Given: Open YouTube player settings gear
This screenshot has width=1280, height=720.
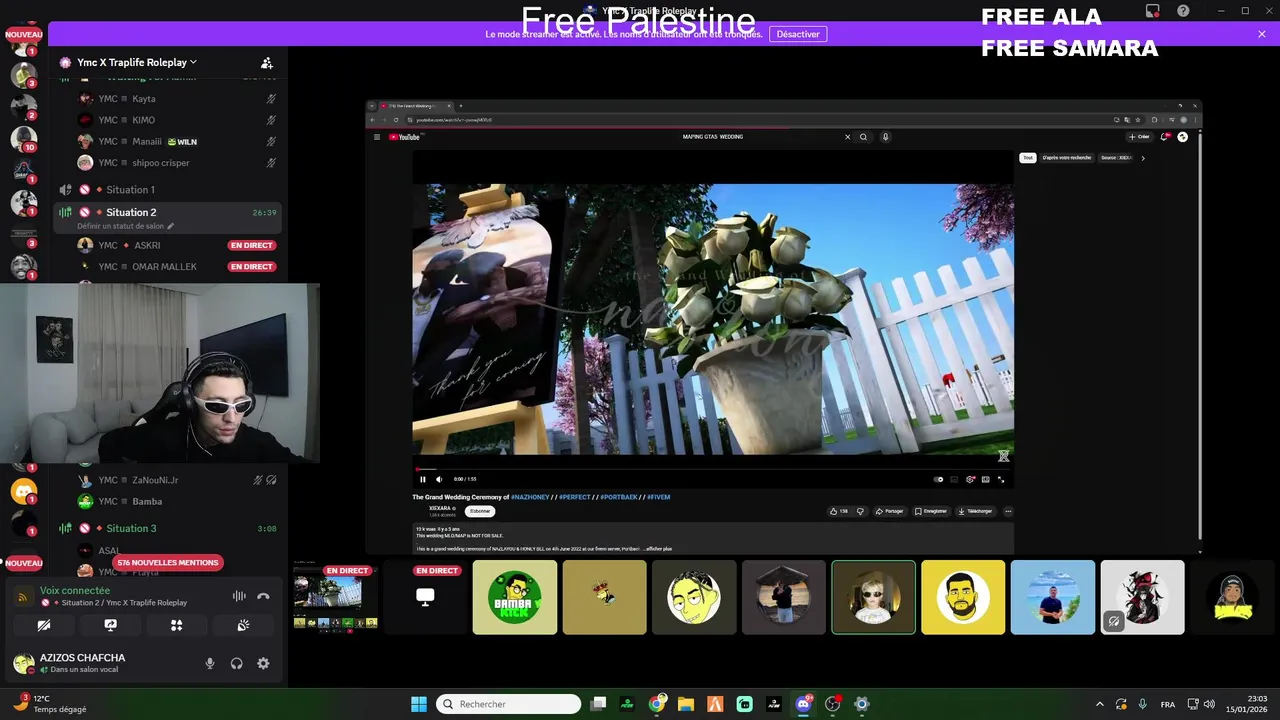Looking at the screenshot, I should 970,479.
